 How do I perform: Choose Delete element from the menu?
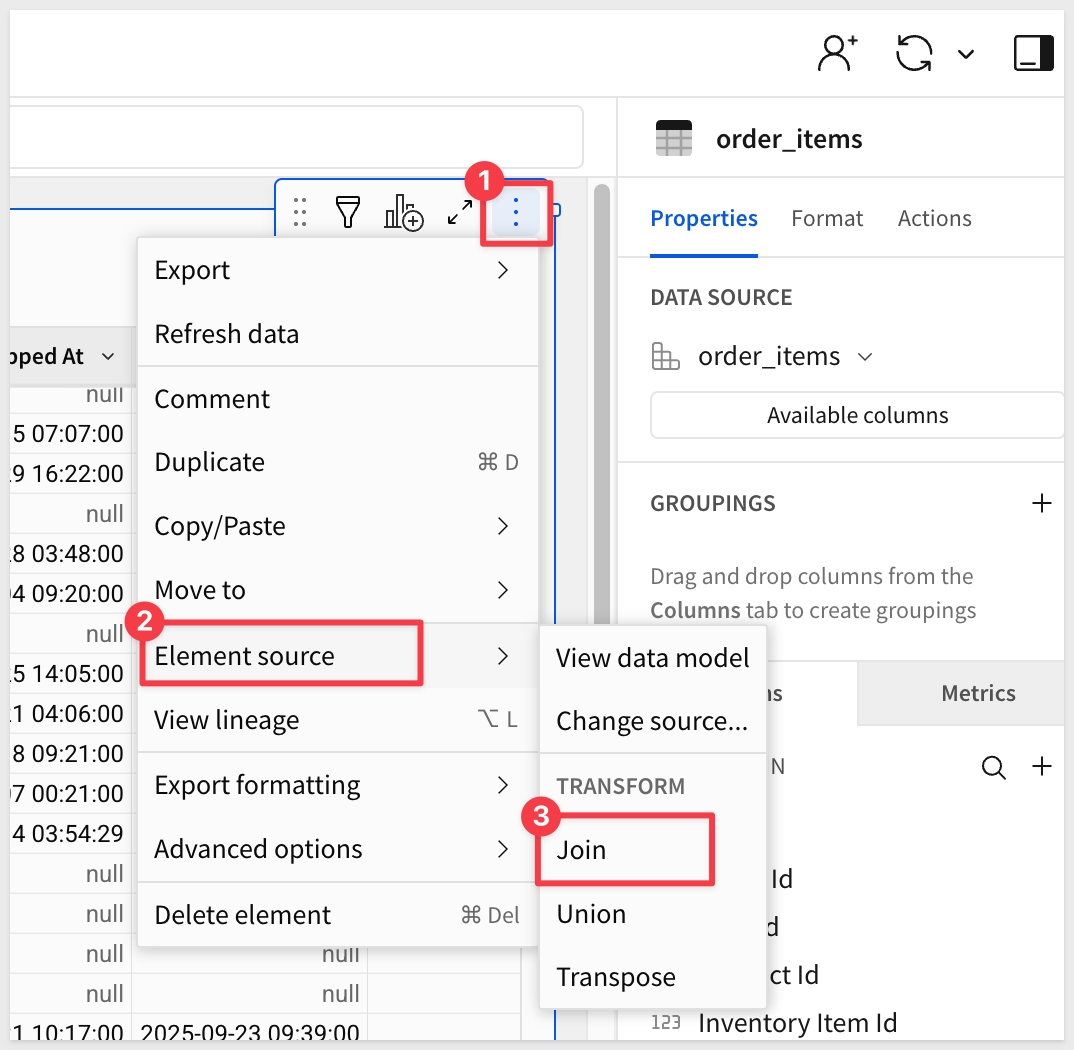243,915
